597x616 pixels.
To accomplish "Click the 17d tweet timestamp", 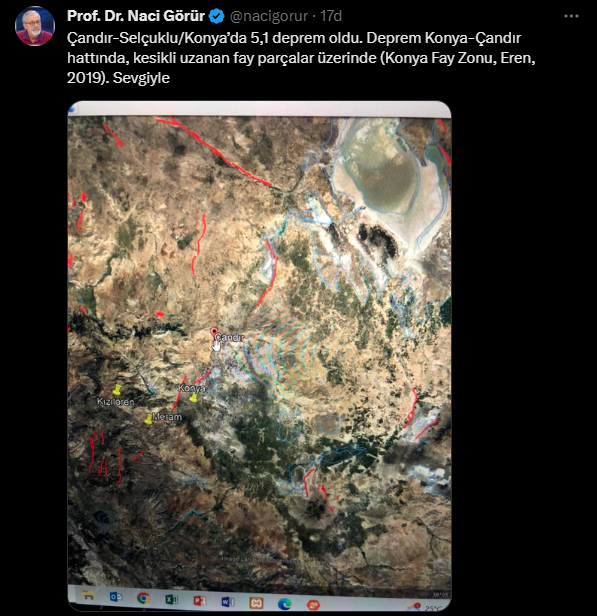I will [x=331, y=16].
